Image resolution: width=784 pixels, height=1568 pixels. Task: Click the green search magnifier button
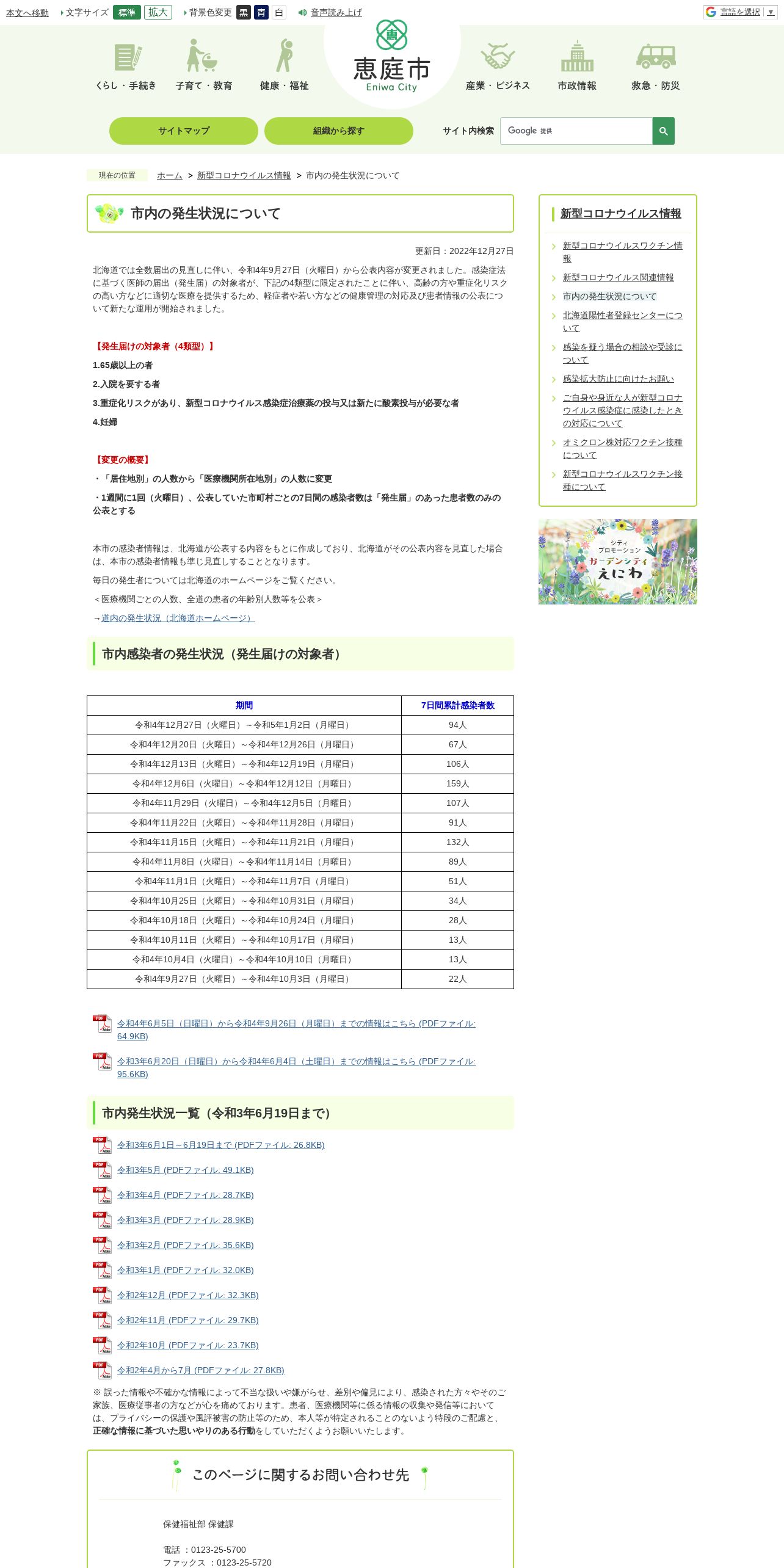coord(664,131)
